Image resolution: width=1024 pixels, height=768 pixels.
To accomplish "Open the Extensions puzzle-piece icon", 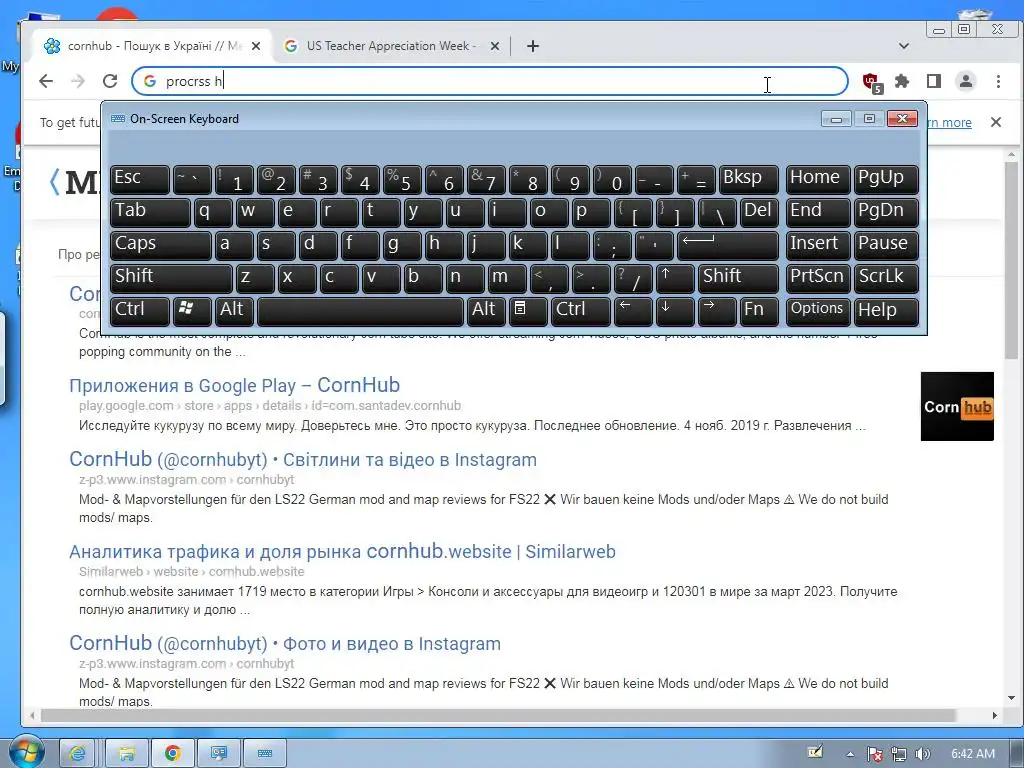I will click(902, 81).
